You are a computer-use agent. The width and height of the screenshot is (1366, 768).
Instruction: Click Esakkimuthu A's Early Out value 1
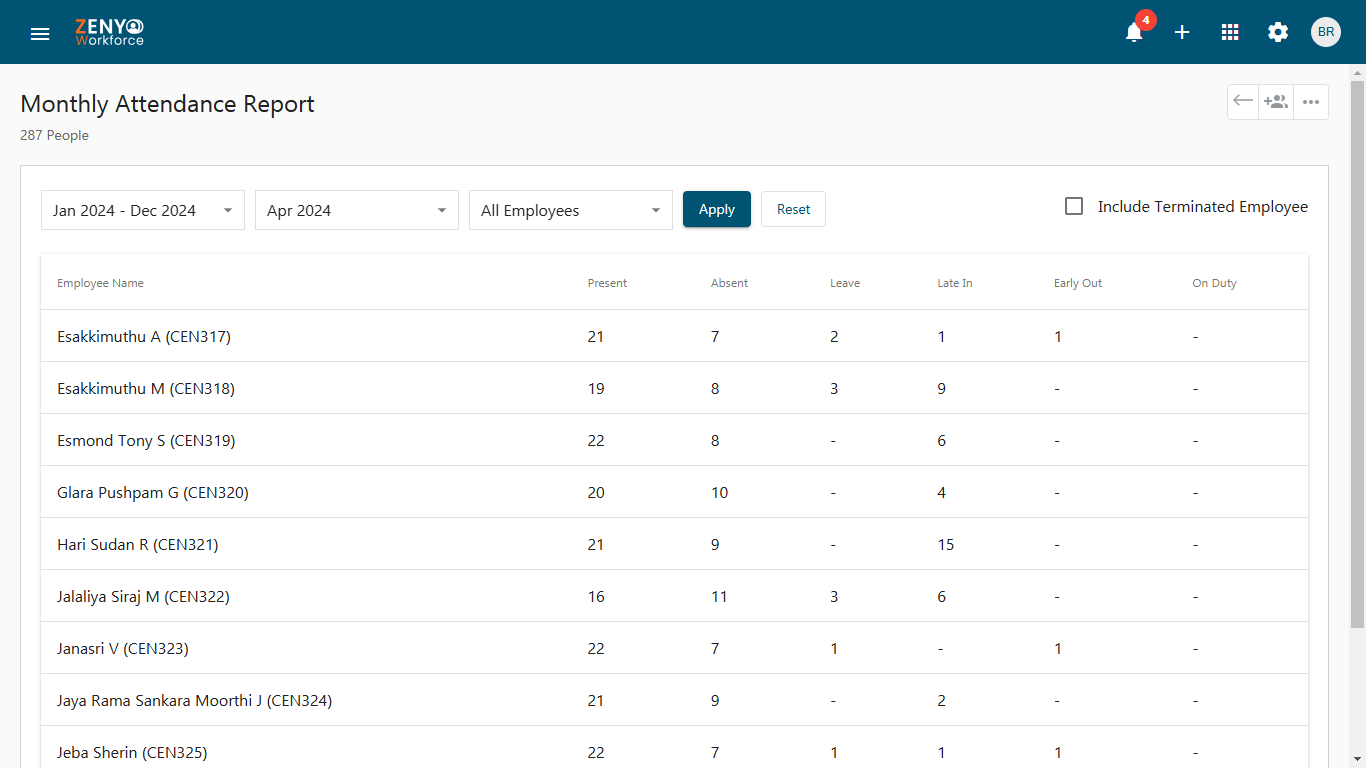tap(1058, 337)
